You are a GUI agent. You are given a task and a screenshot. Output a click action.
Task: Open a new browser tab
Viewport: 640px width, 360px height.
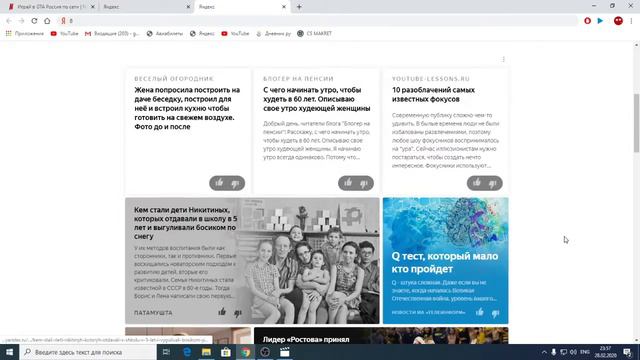pyautogui.click(x=299, y=7)
